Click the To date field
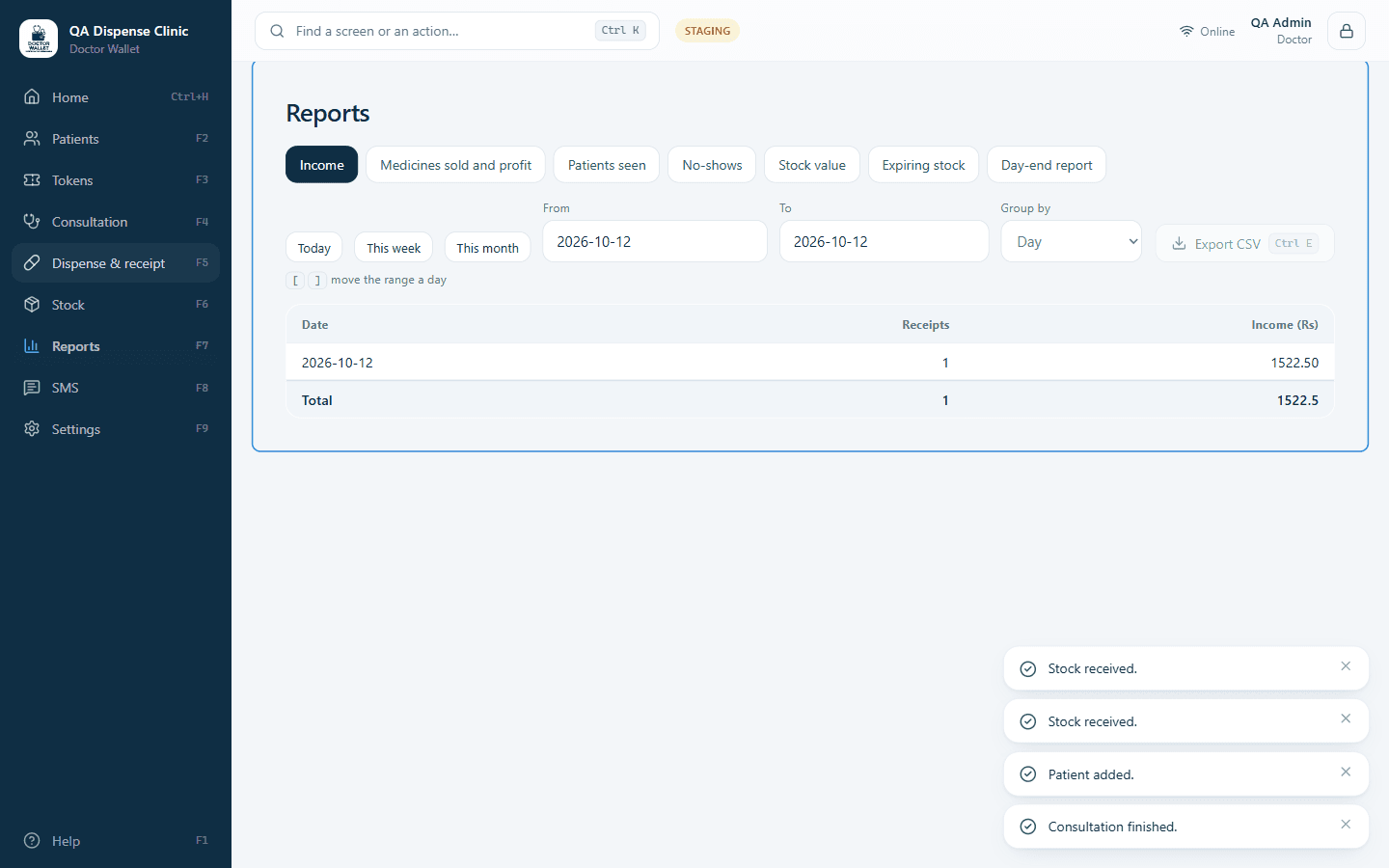Screen dimensions: 1389x868 click(x=885, y=242)
